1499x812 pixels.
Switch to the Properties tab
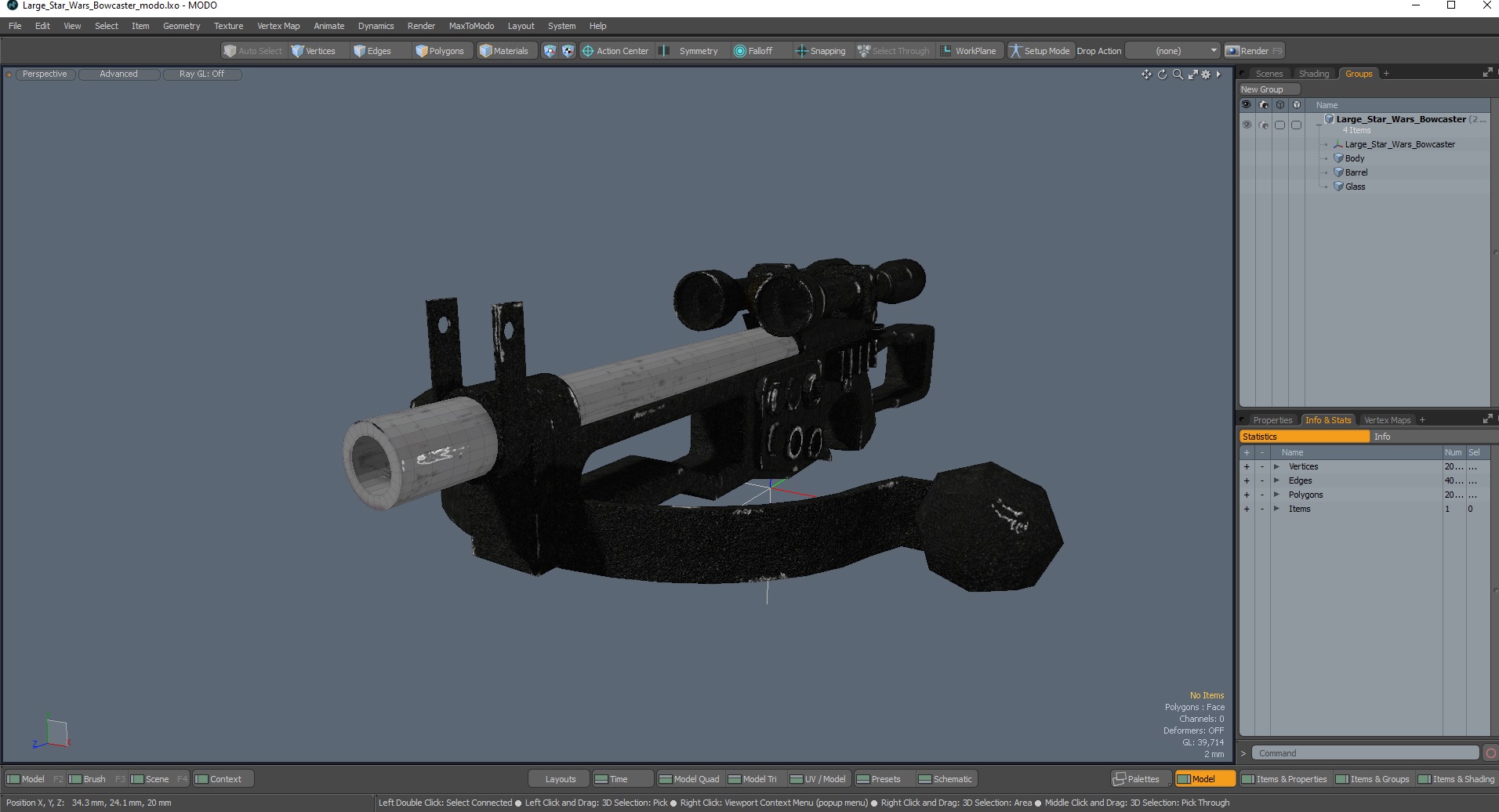click(x=1272, y=420)
